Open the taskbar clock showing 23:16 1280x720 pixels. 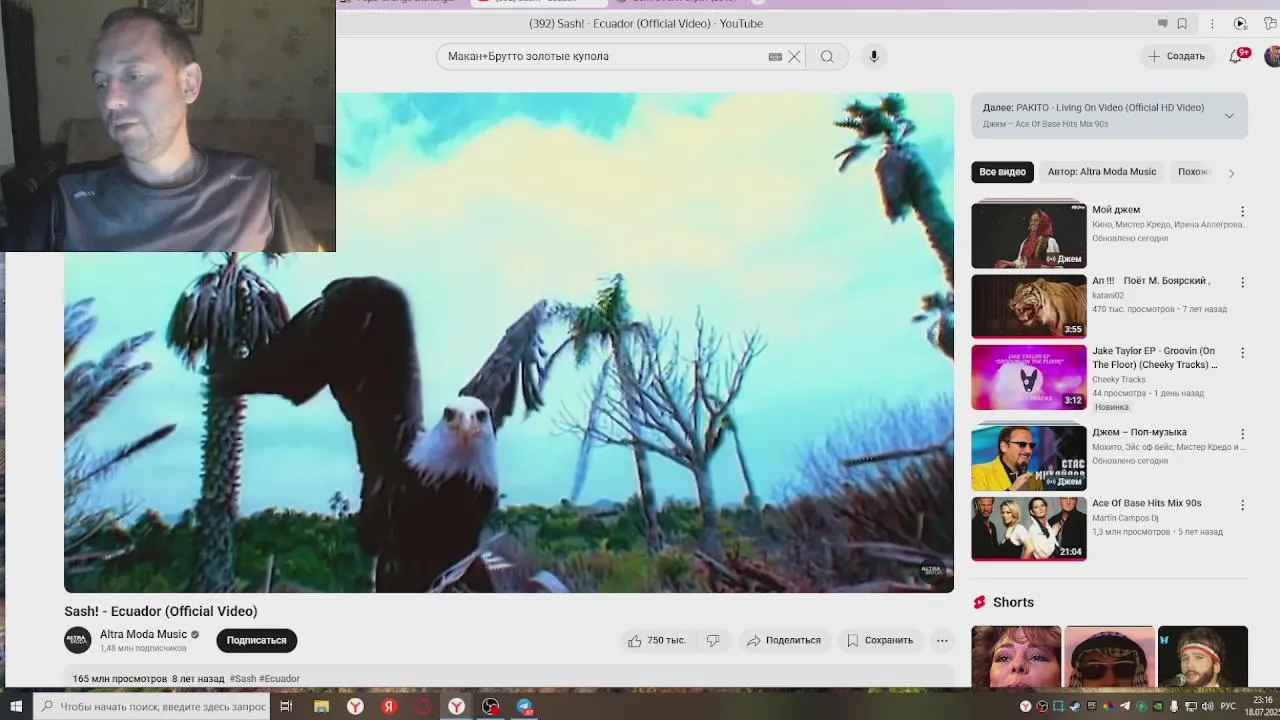point(1262,706)
